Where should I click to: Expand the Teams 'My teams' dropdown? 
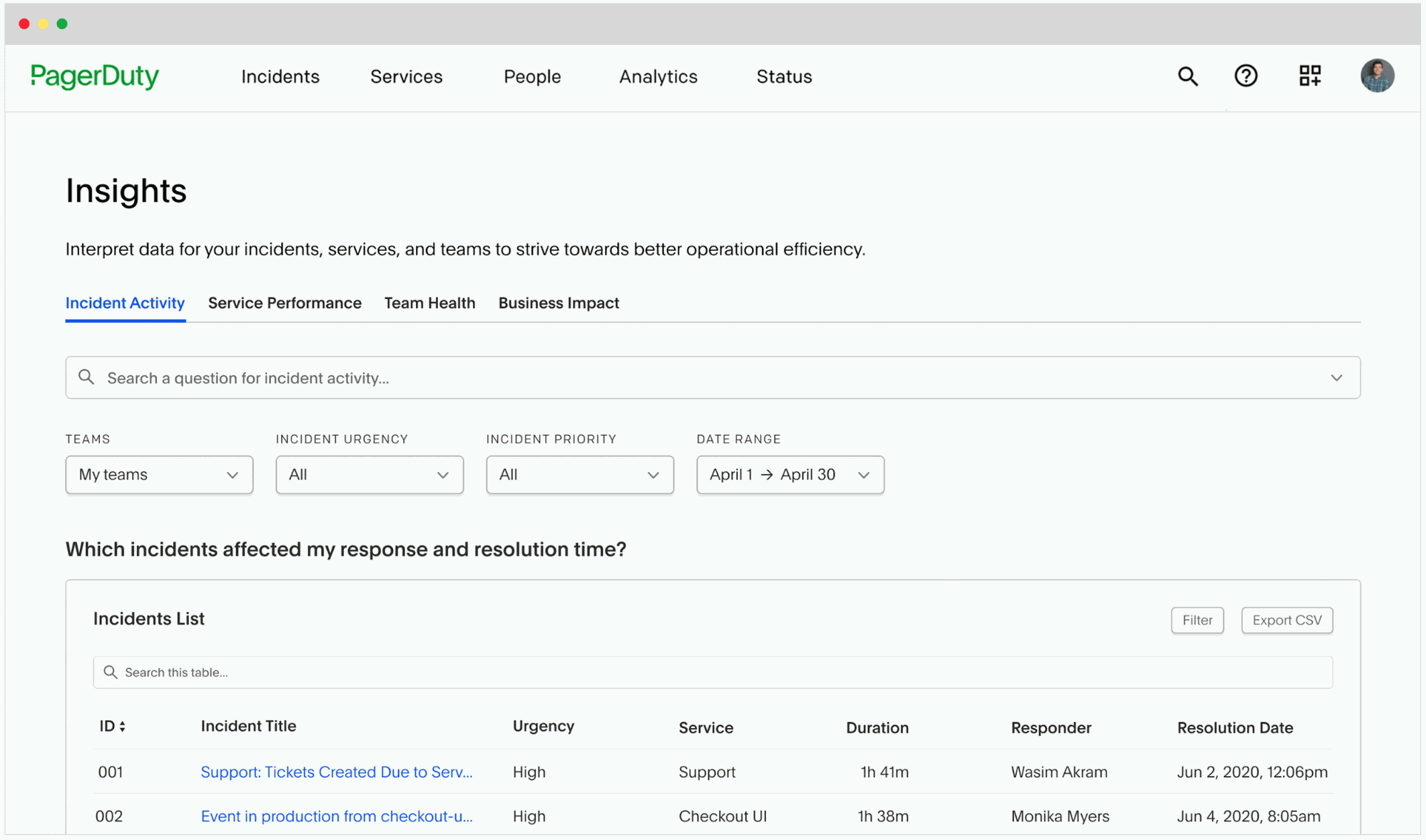tap(159, 475)
